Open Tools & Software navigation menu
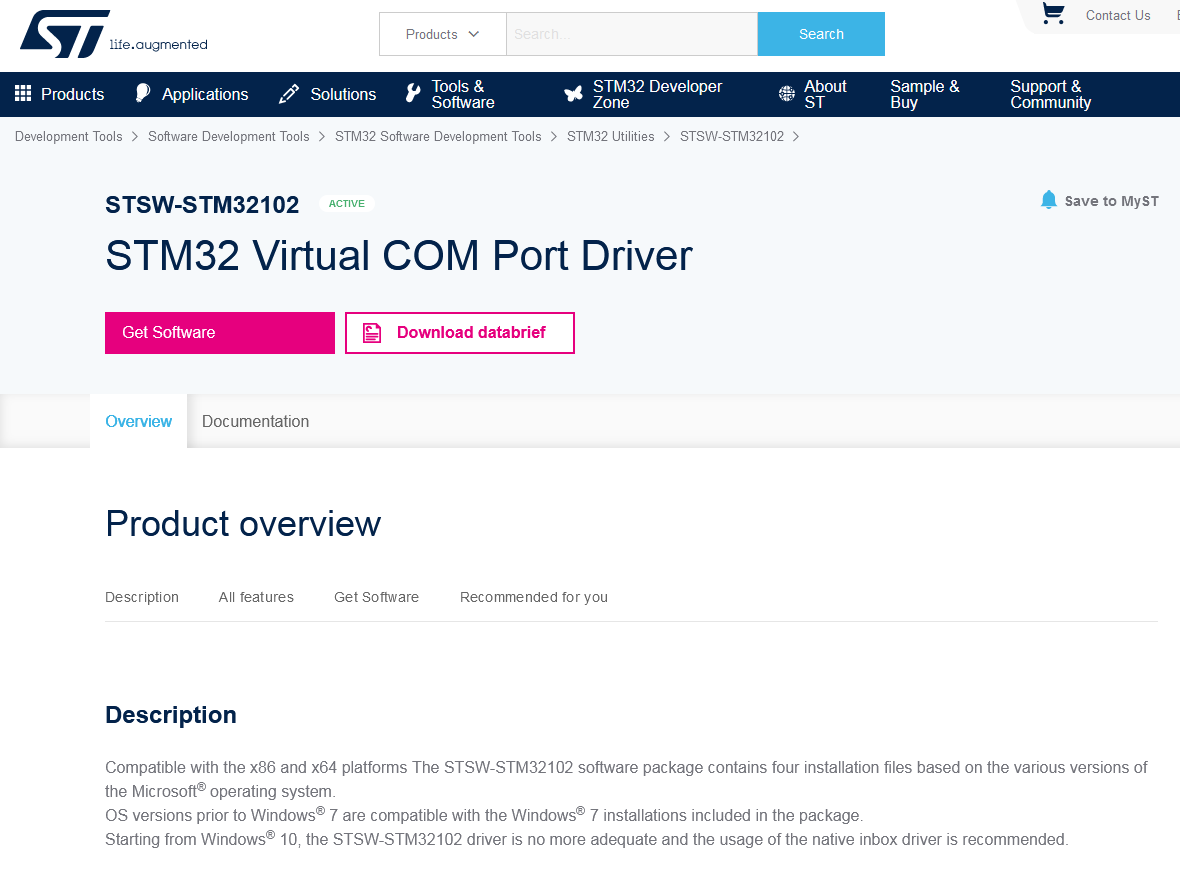The width and height of the screenshot is (1180, 870). point(463,94)
